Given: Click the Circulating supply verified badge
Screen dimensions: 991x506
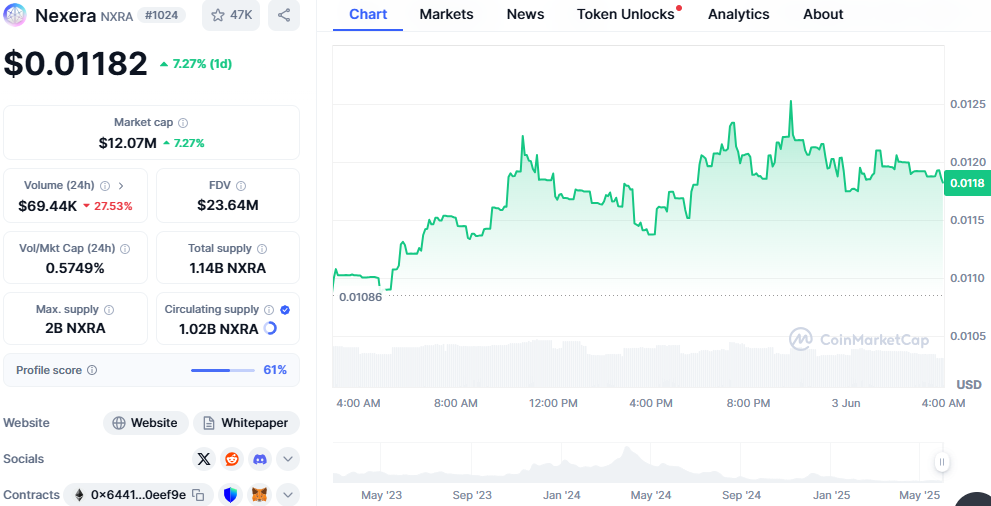Looking at the screenshot, I should [285, 310].
